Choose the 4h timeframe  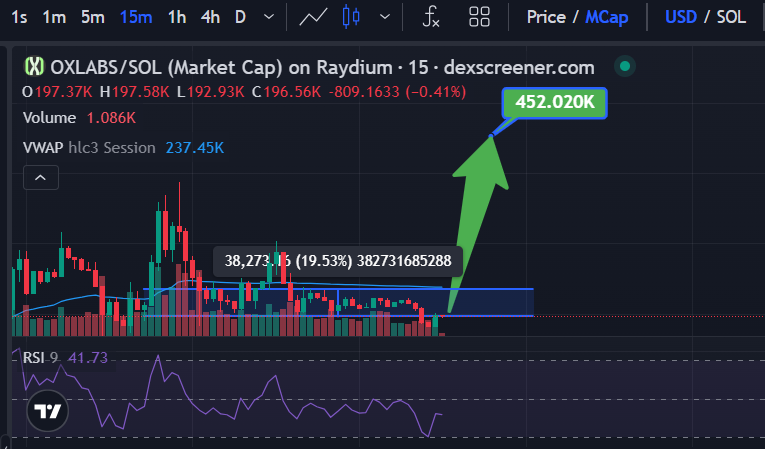(x=210, y=18)
